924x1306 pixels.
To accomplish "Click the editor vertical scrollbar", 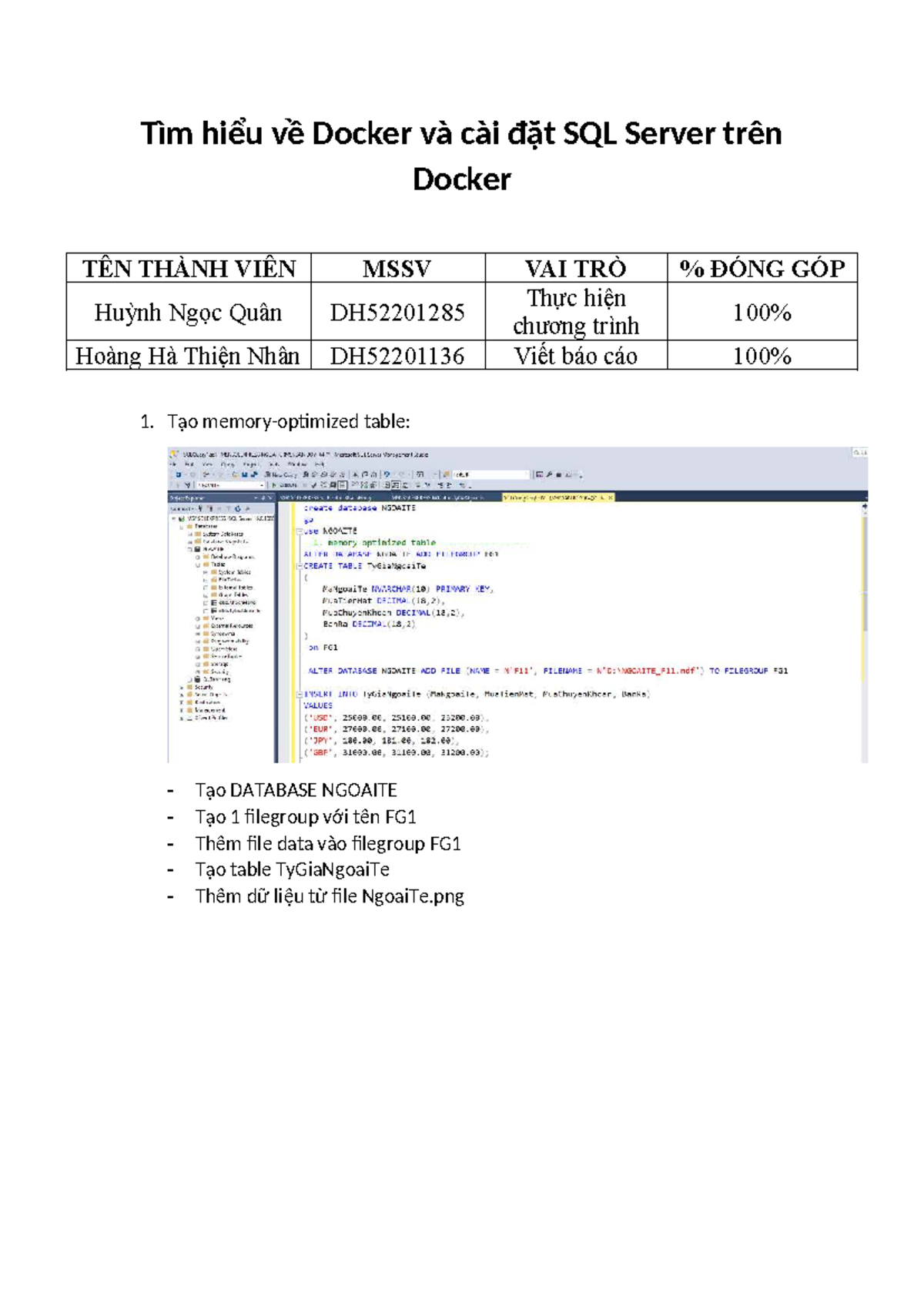I will (x=864, y=631).
